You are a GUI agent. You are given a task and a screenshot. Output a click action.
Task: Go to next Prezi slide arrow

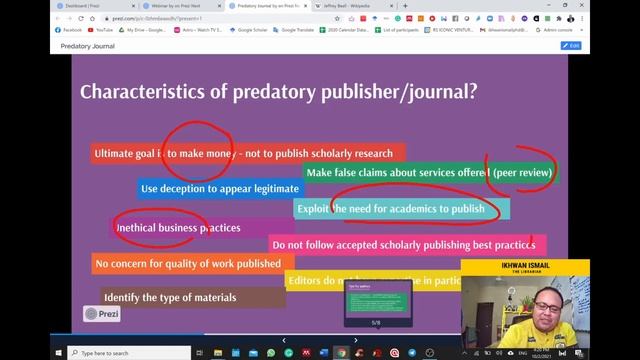pyautogui.click(x=356, y=340)
